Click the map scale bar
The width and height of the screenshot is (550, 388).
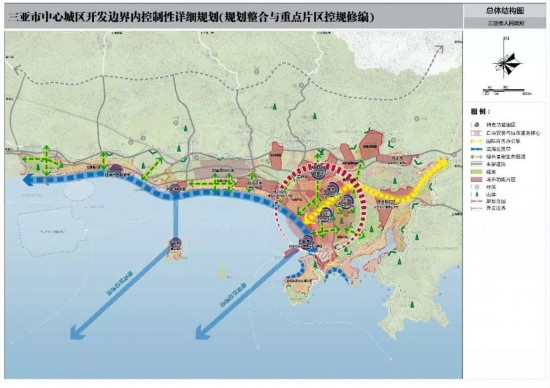507,91
